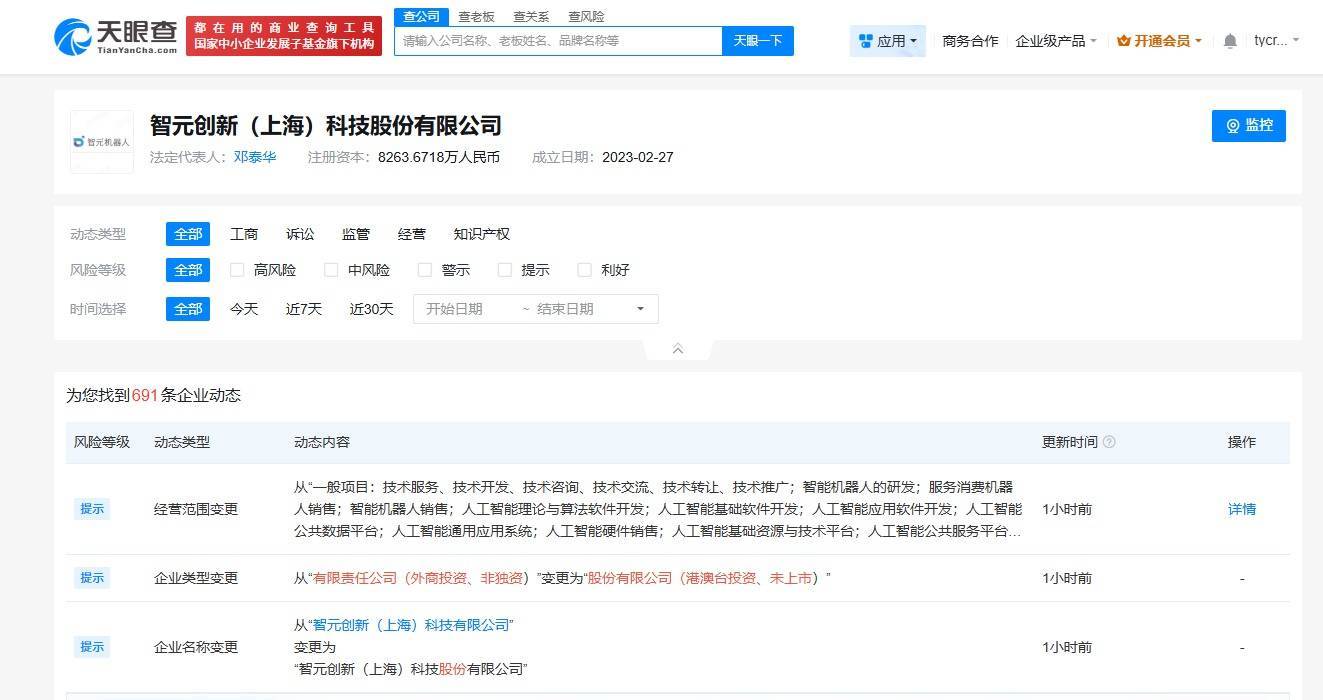Screen dimensions: 1323x700
Task: Open the notification bell
Action: [1229, 40]
